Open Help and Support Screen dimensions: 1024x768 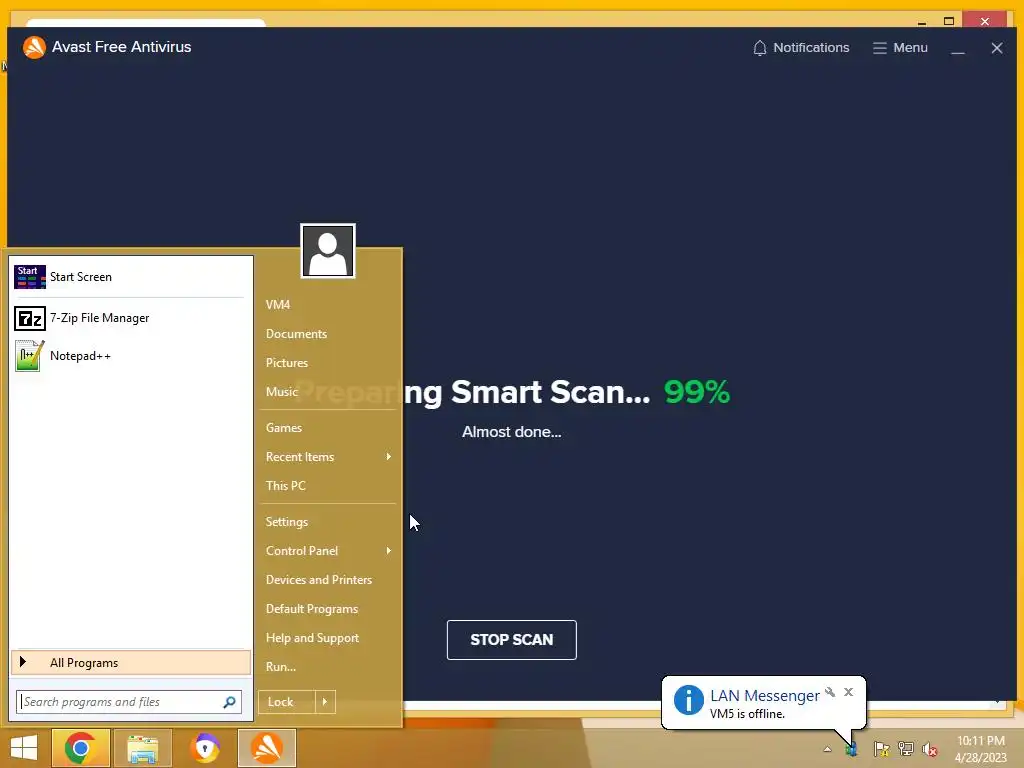[x=312, y=638]
